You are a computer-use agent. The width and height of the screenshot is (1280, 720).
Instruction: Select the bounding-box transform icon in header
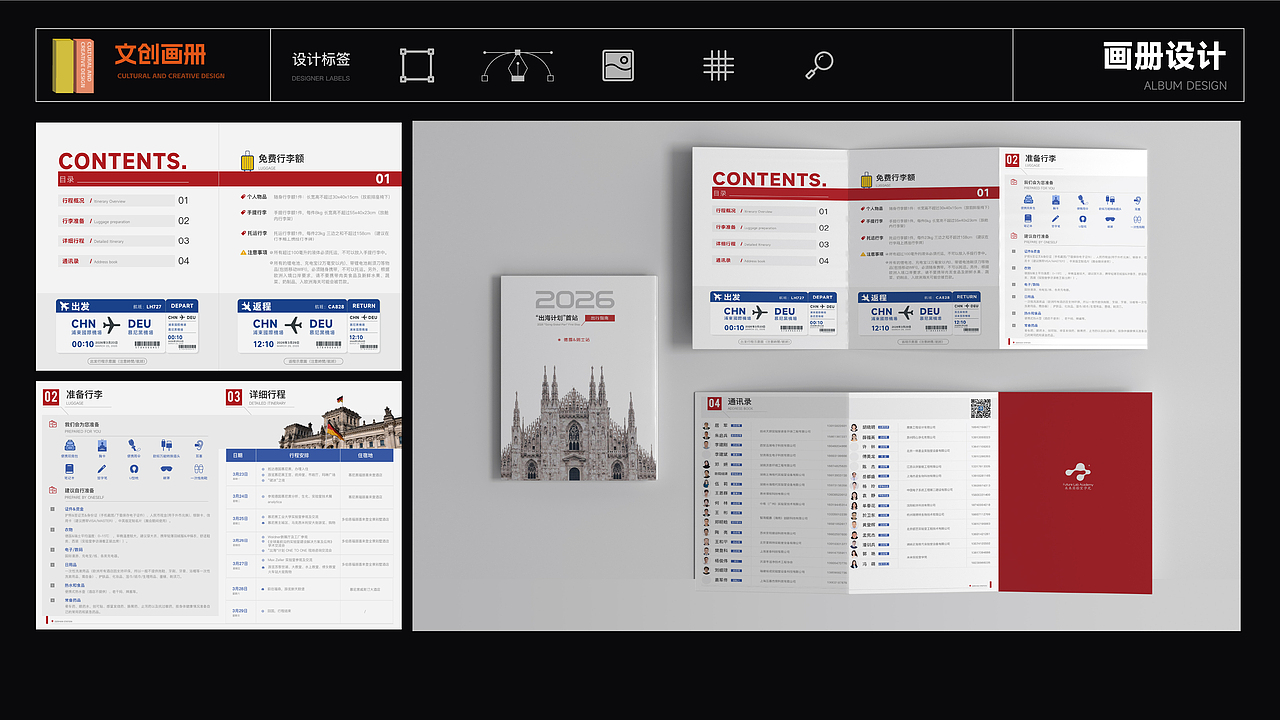(417, 65)
